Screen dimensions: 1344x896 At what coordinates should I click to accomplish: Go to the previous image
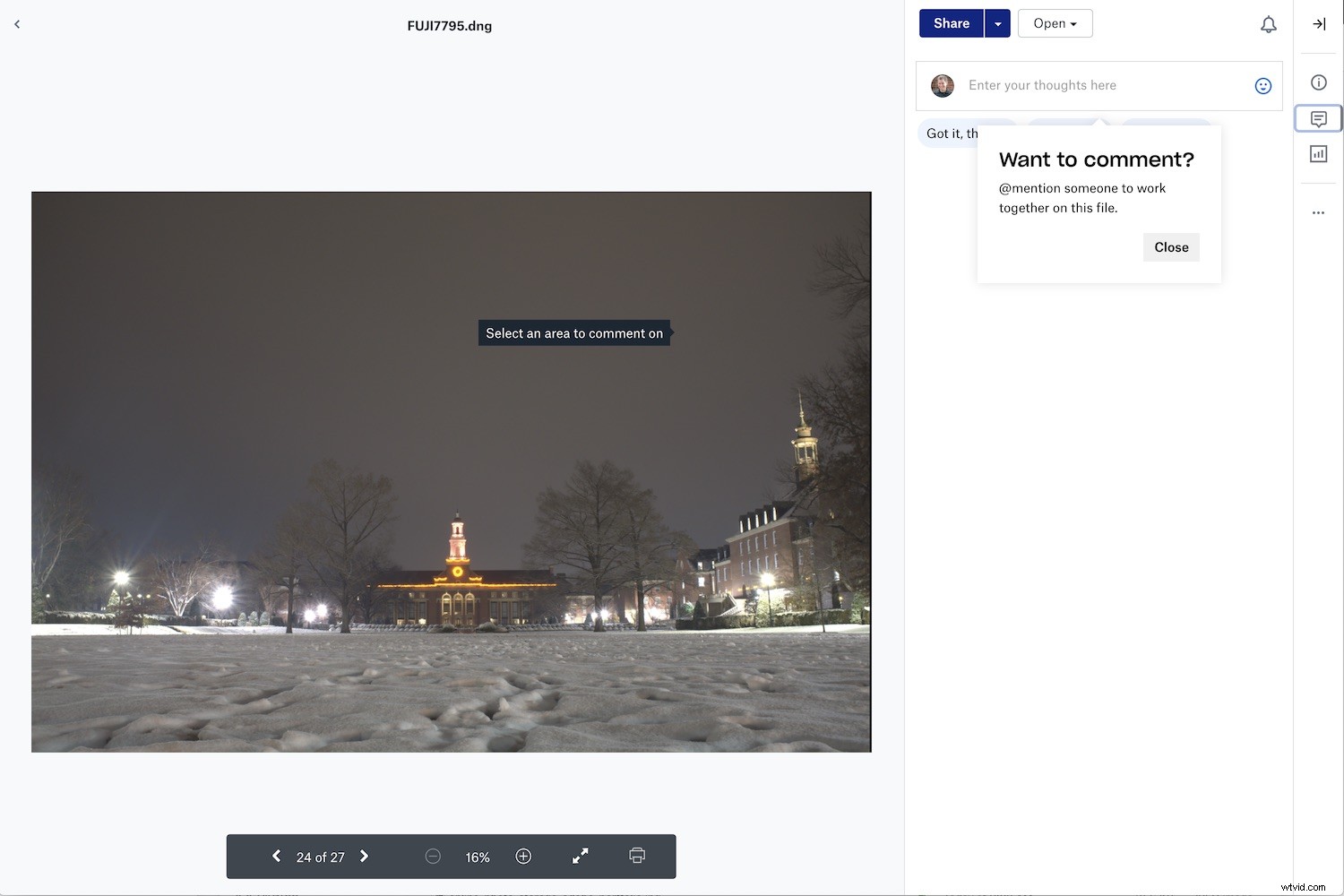point(277,856)
